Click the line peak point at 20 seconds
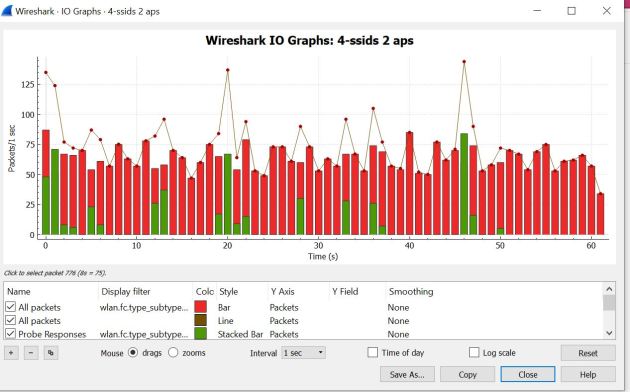Image resolution: width=630 pixels, height=392 pixels. 228,70
